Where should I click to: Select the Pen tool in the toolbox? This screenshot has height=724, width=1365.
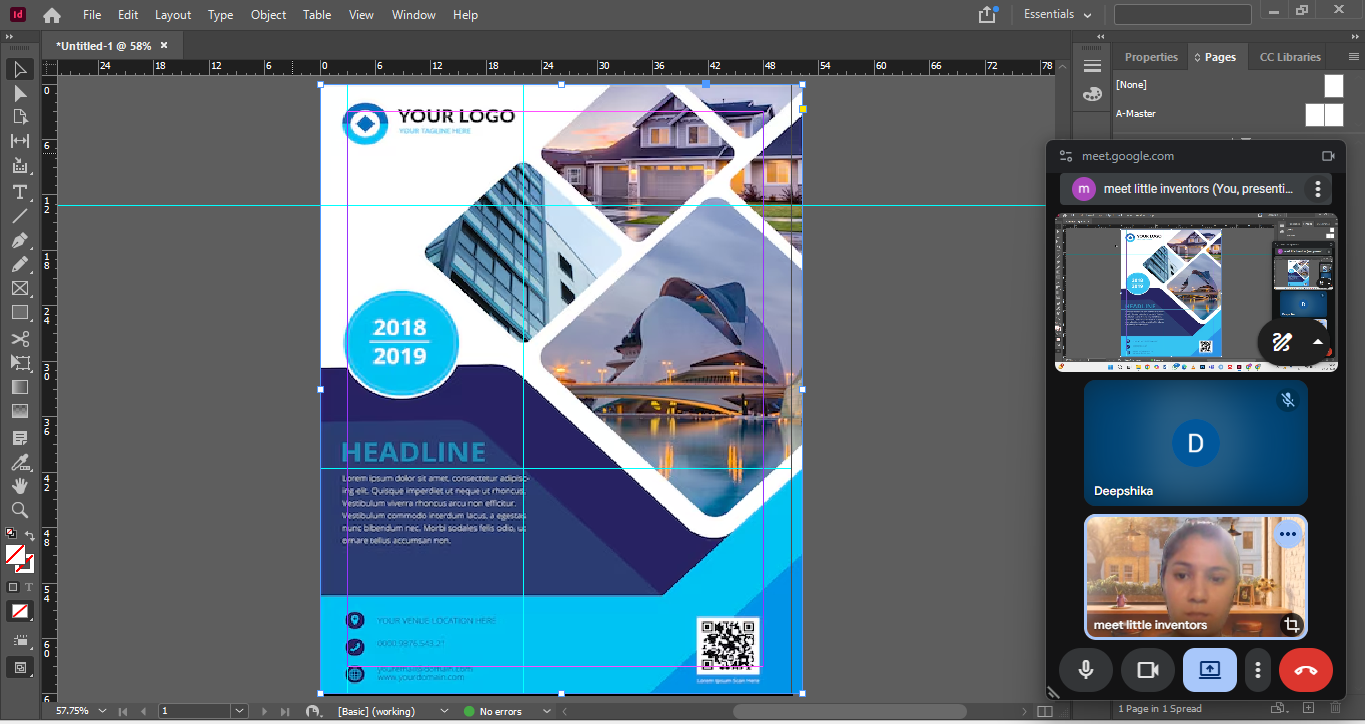[x=19, y=240]
